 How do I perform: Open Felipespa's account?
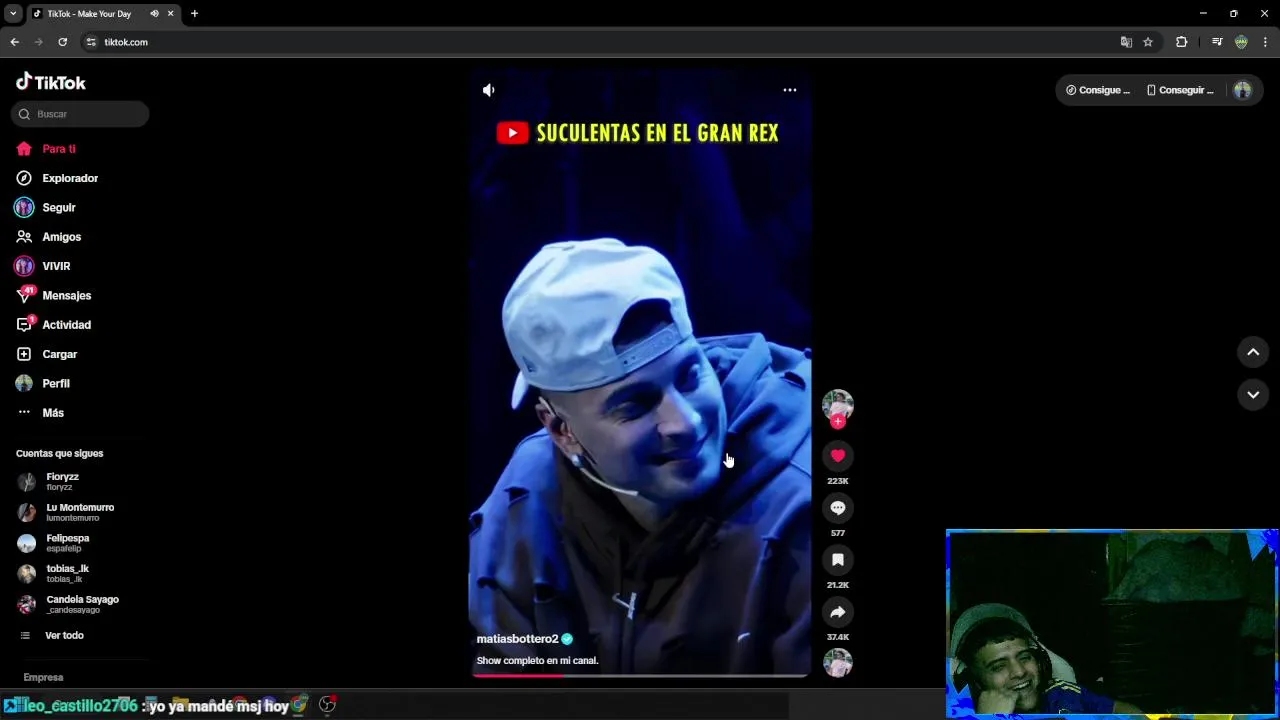pyautogui.click(x=55, y=543)
